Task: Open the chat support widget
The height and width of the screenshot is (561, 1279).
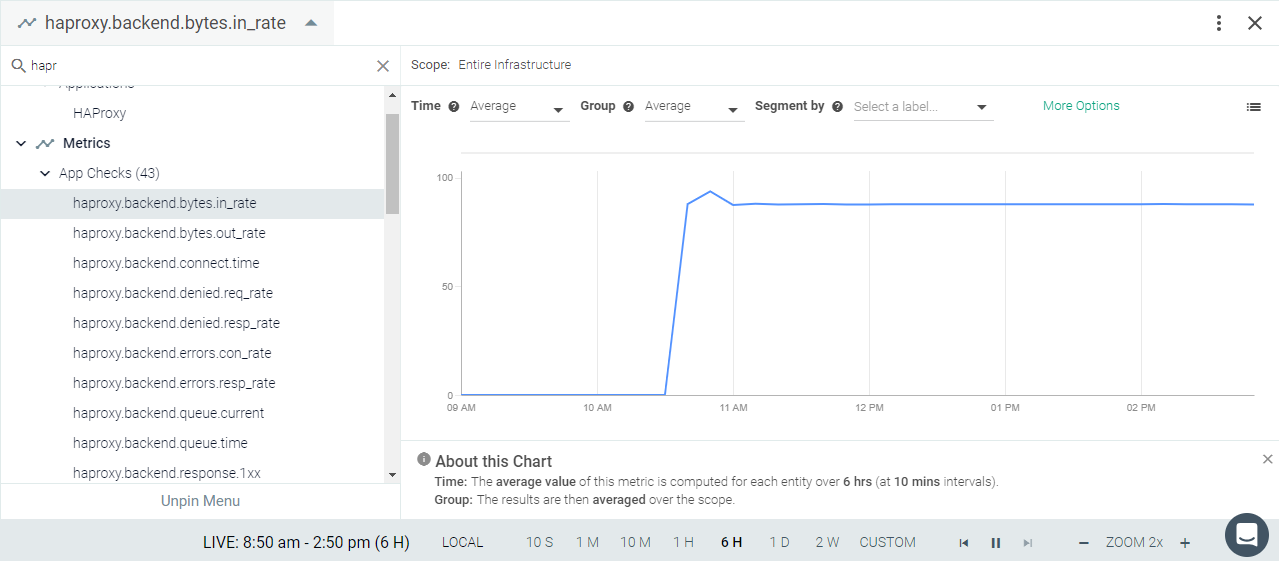Action: pos(1246,535)
